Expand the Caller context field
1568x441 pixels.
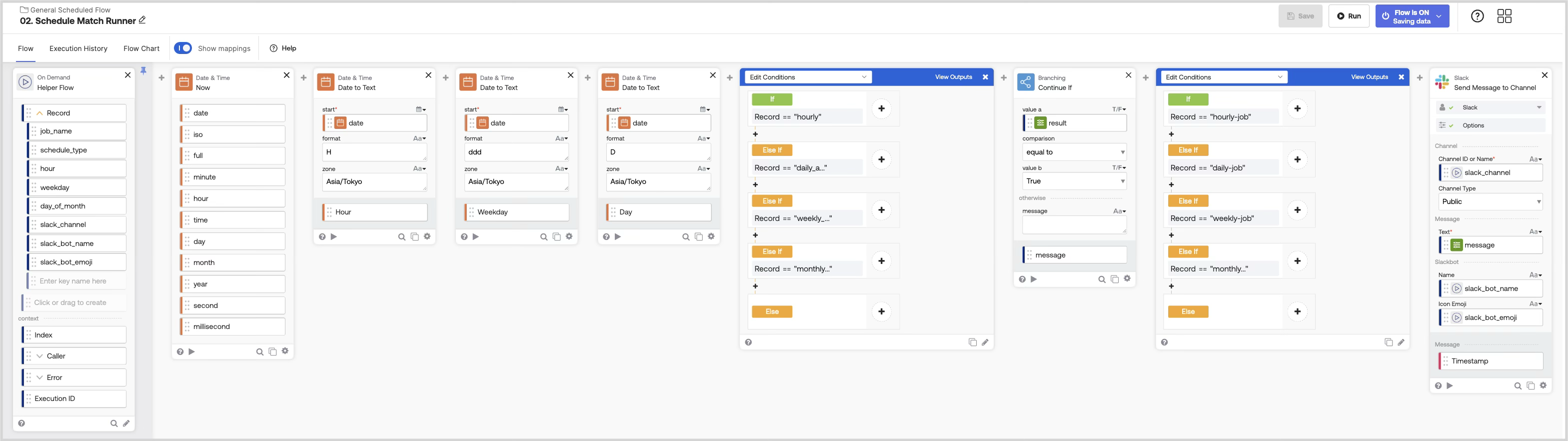(x=40, y=356)
